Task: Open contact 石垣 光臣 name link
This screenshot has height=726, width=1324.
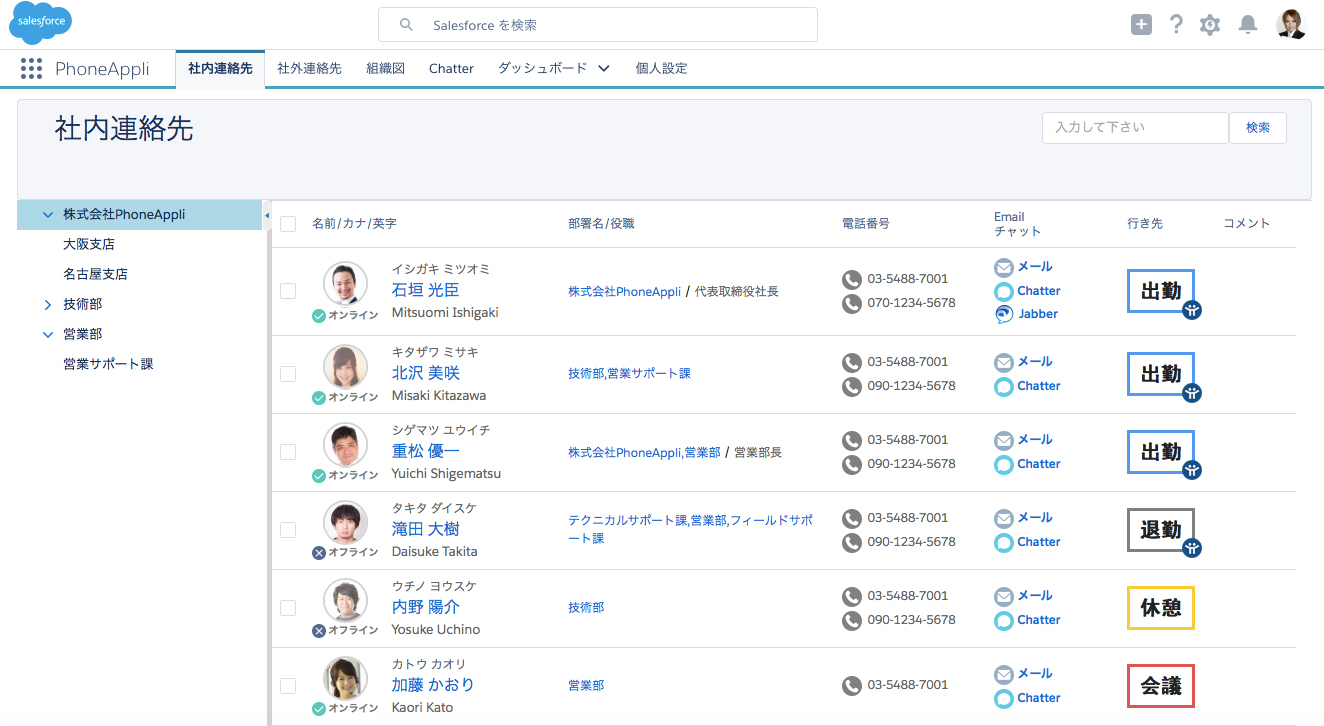Action: point(426,291)
